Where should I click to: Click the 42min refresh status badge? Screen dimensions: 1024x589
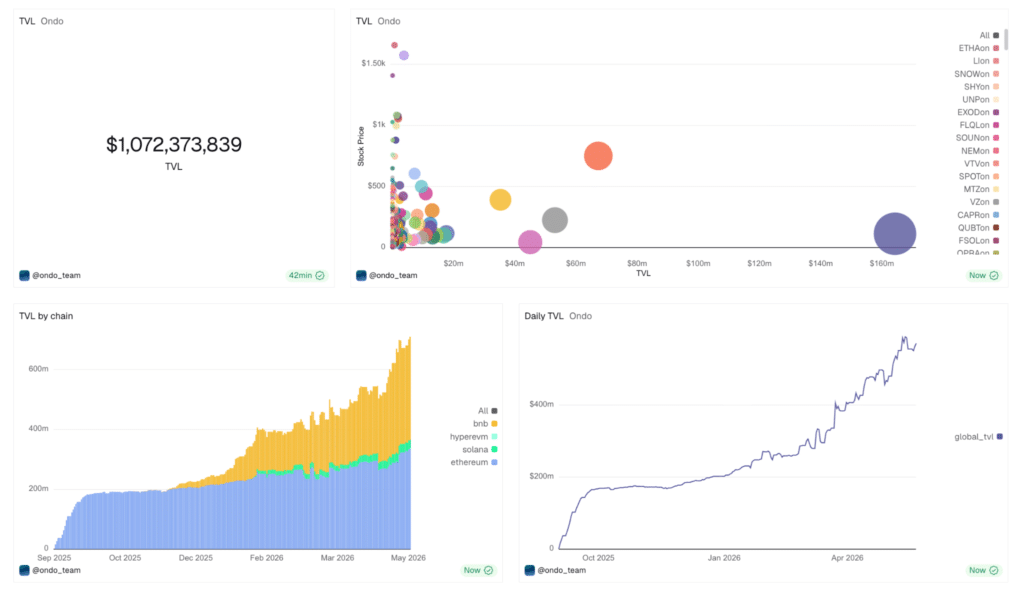coord(306,276)
